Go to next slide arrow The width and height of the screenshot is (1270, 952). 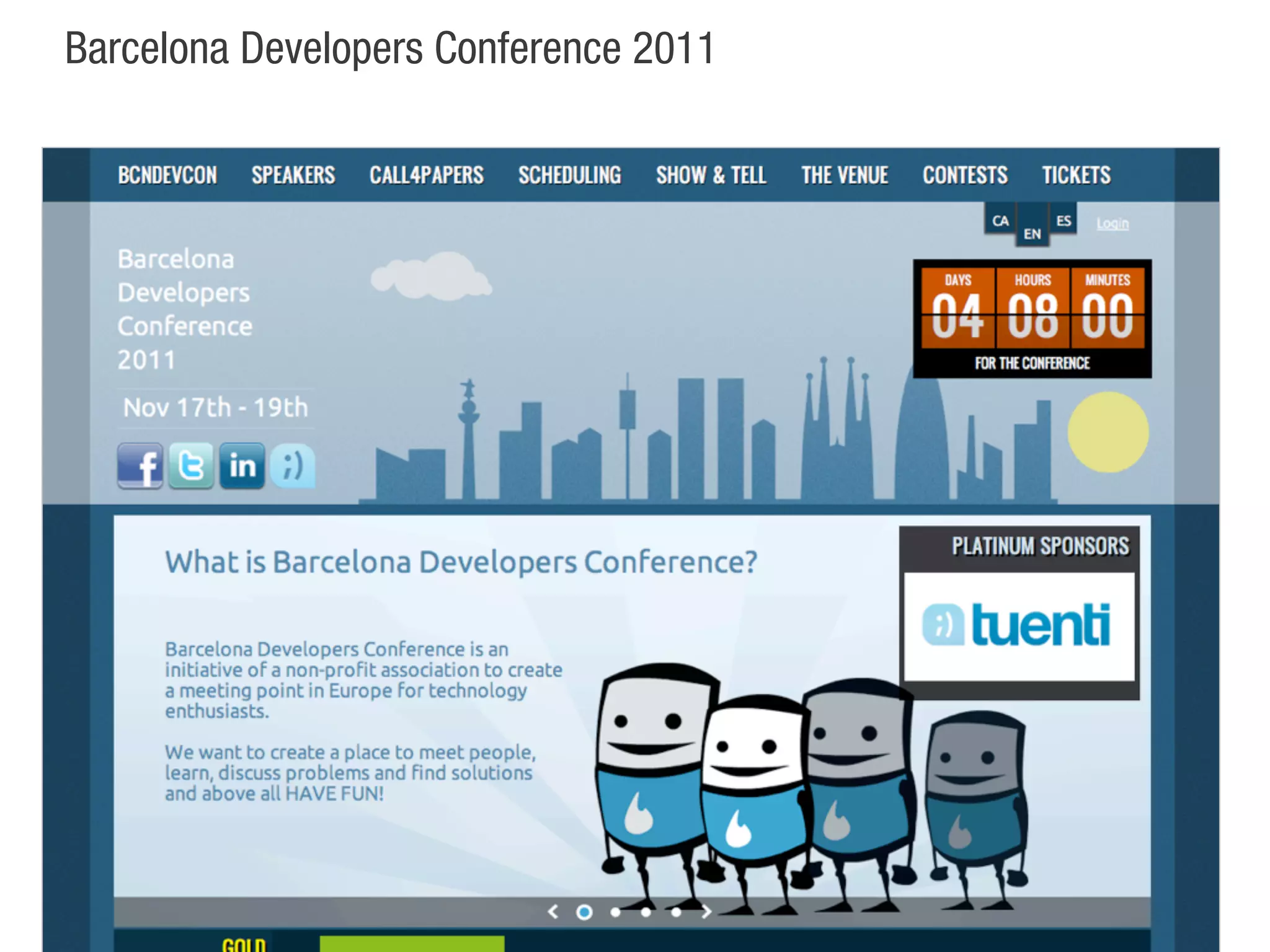(706, 912)
